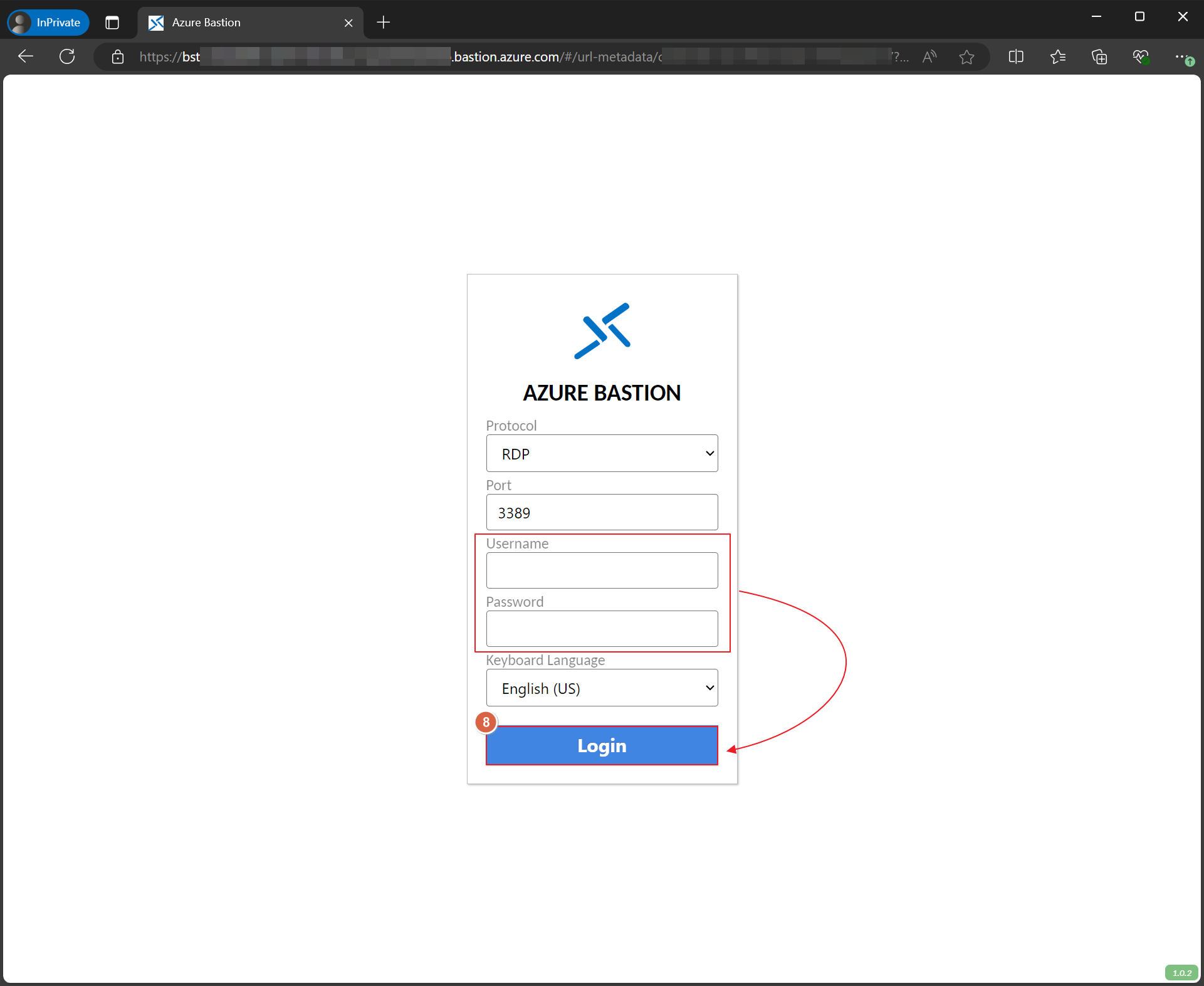Click the Read aloud icon

pos(929,57)
